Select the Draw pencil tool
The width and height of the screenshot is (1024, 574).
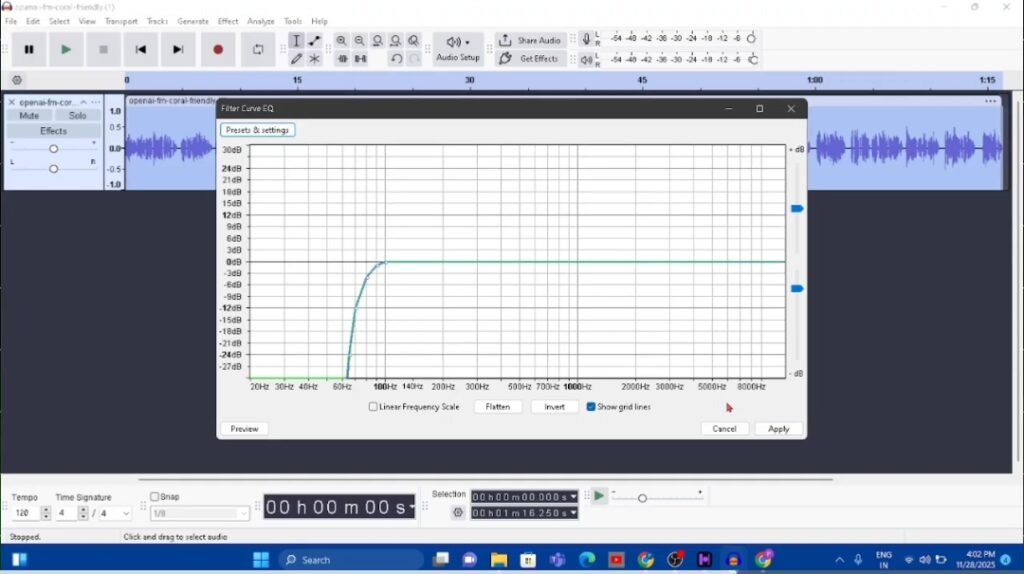point(296,59)
